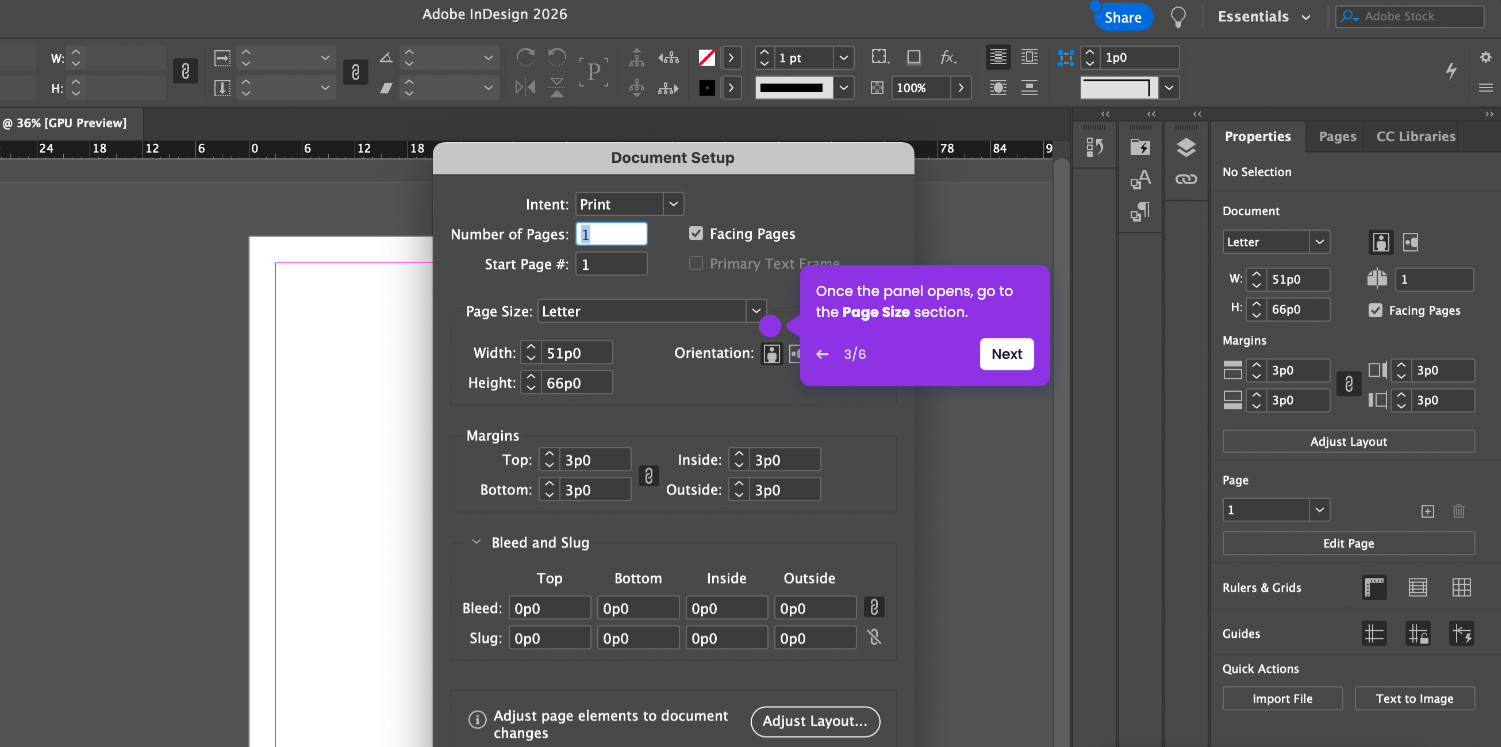Click the flip vertical icon
The image size is (1501, 747).
557,88
